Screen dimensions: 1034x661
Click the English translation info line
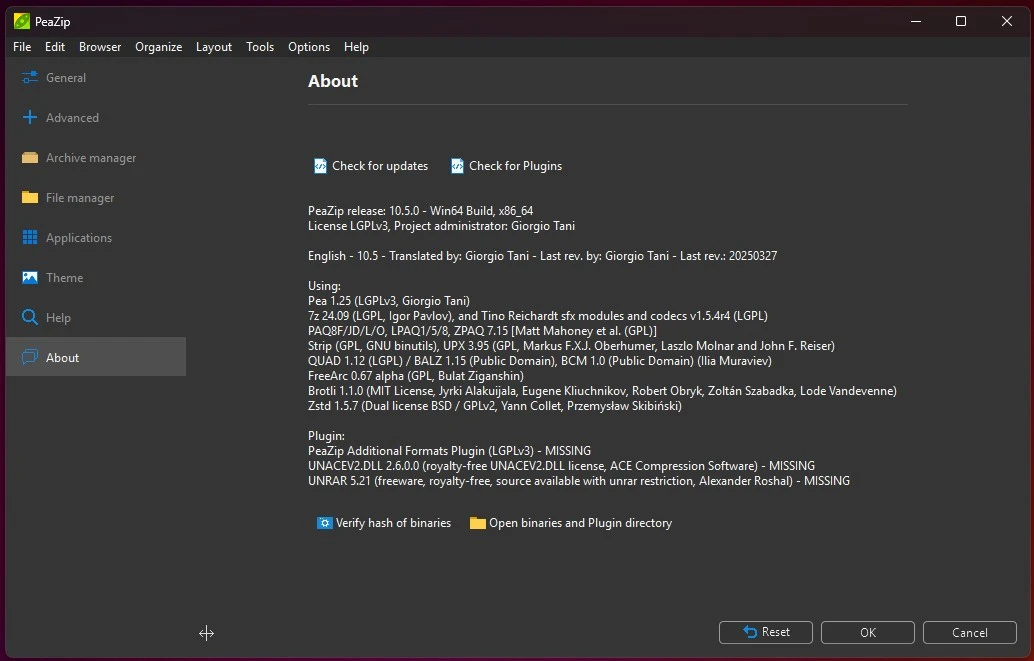coord(543,255)
